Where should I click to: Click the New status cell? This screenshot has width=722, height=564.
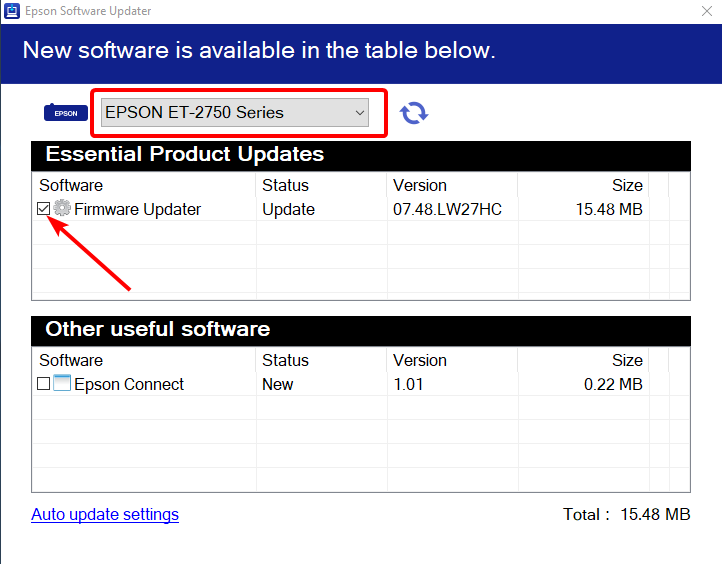click(278, 384)
